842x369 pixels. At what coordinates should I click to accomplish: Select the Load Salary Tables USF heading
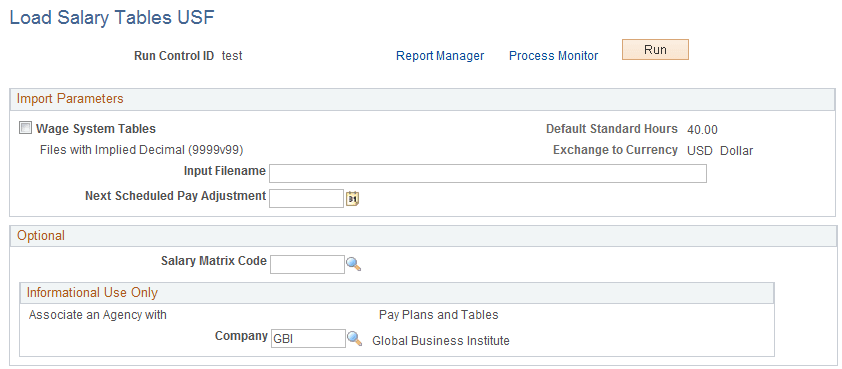[112, 18]
